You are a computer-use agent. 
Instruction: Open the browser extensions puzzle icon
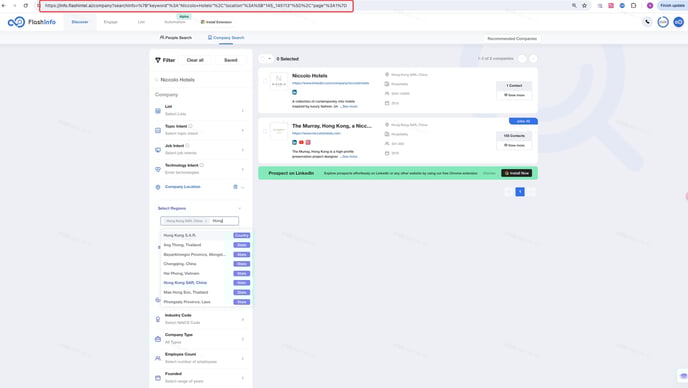pyautogui.click(x=633, y=6)
